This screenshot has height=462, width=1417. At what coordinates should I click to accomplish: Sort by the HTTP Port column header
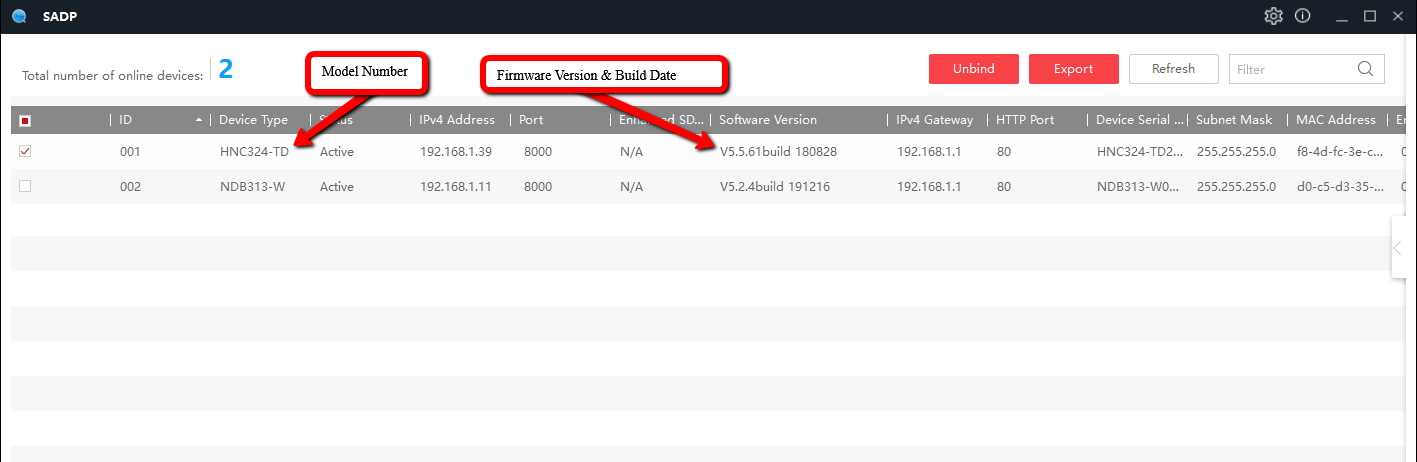pos(1025,120)
